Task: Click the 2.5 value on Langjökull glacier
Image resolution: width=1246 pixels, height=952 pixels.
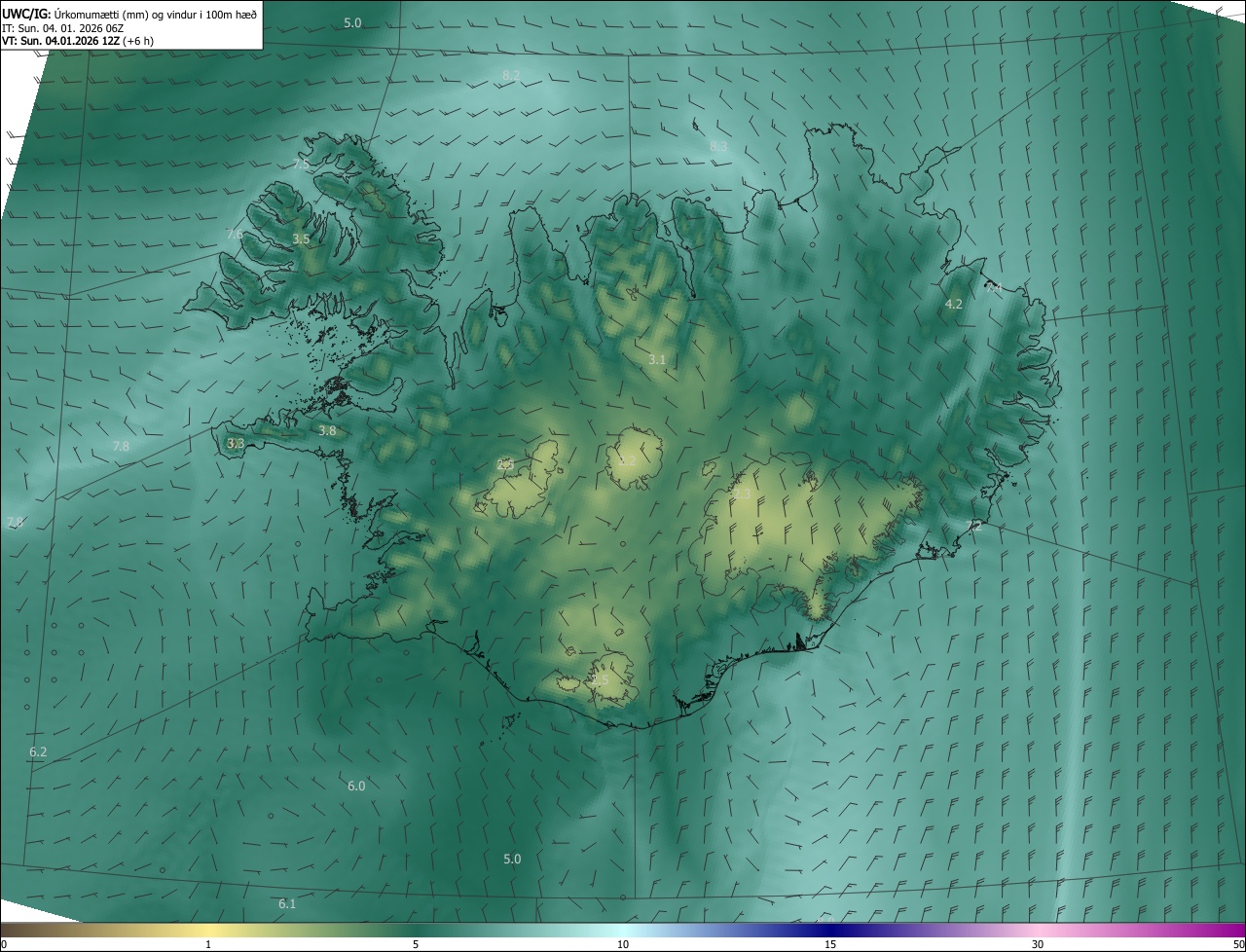Action: [x=504, y=464]
